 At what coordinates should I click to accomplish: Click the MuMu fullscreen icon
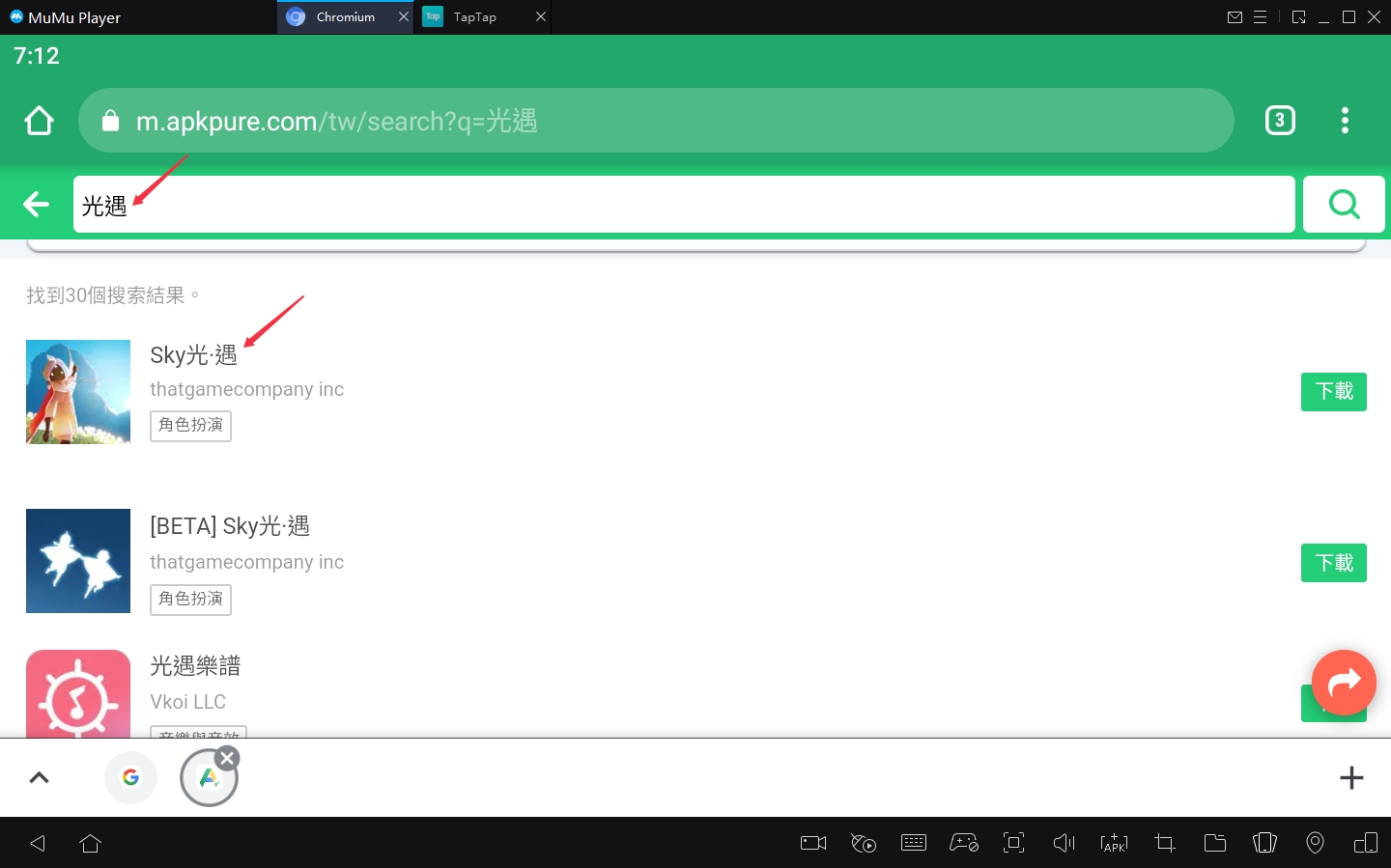point(1013,843)
